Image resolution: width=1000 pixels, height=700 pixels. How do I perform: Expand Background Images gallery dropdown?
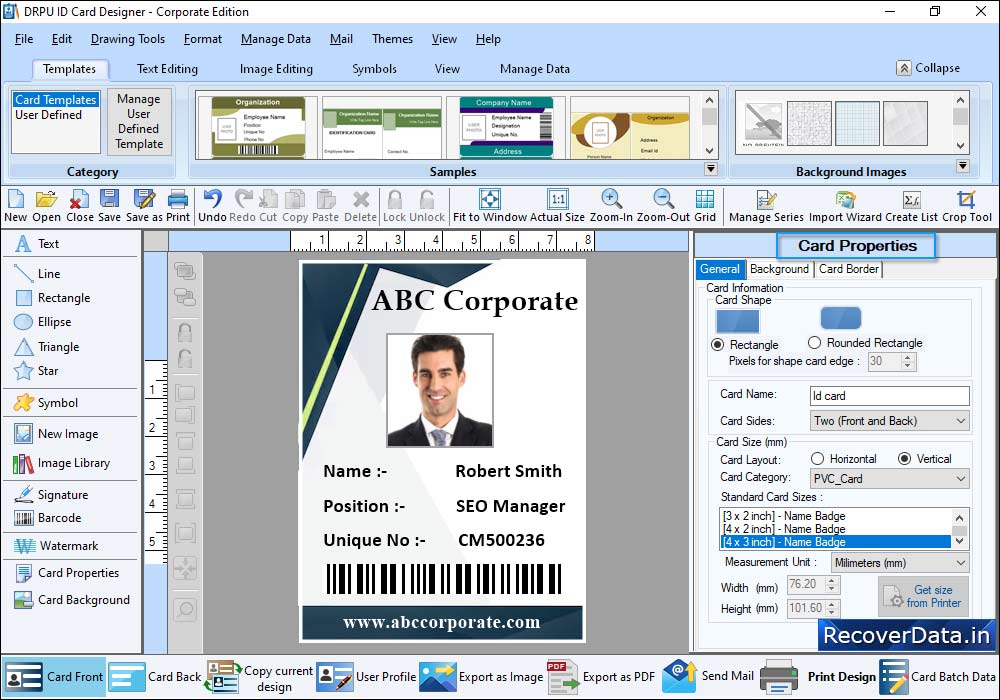pyautogui.click(x=962, y=166)
